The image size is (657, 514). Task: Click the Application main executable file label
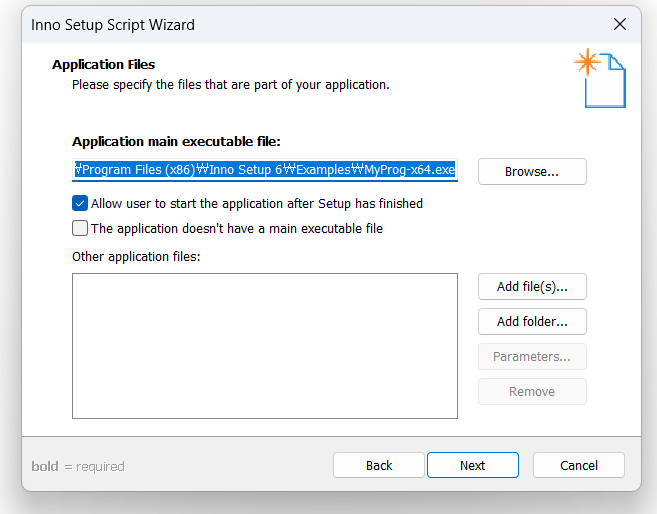[176, 142]
